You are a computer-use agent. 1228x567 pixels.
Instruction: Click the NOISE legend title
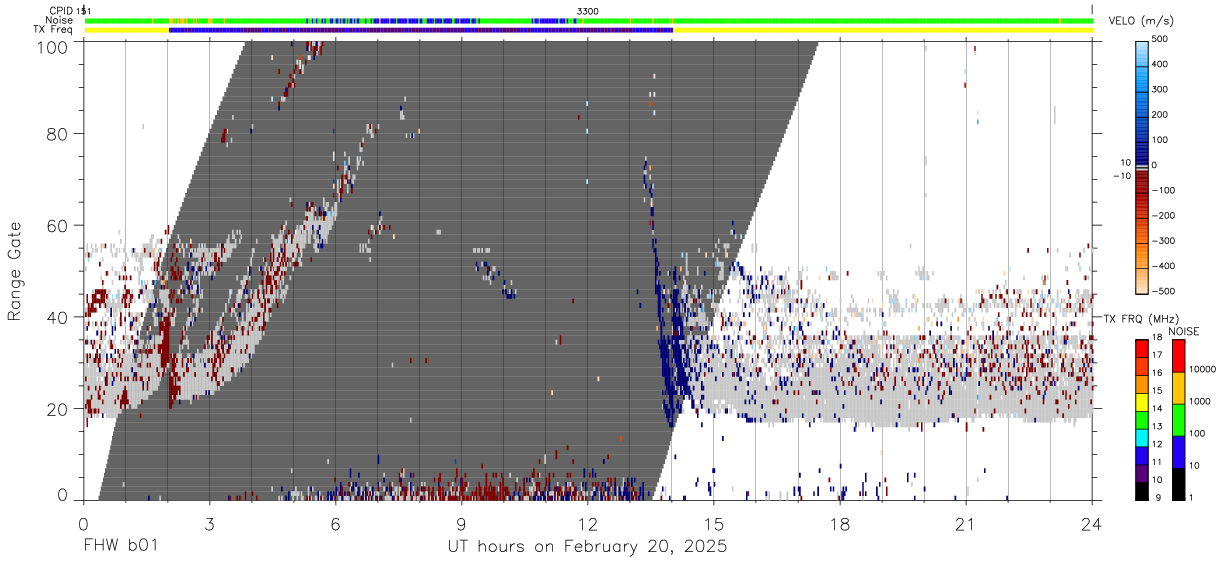tap(1184, 331)
